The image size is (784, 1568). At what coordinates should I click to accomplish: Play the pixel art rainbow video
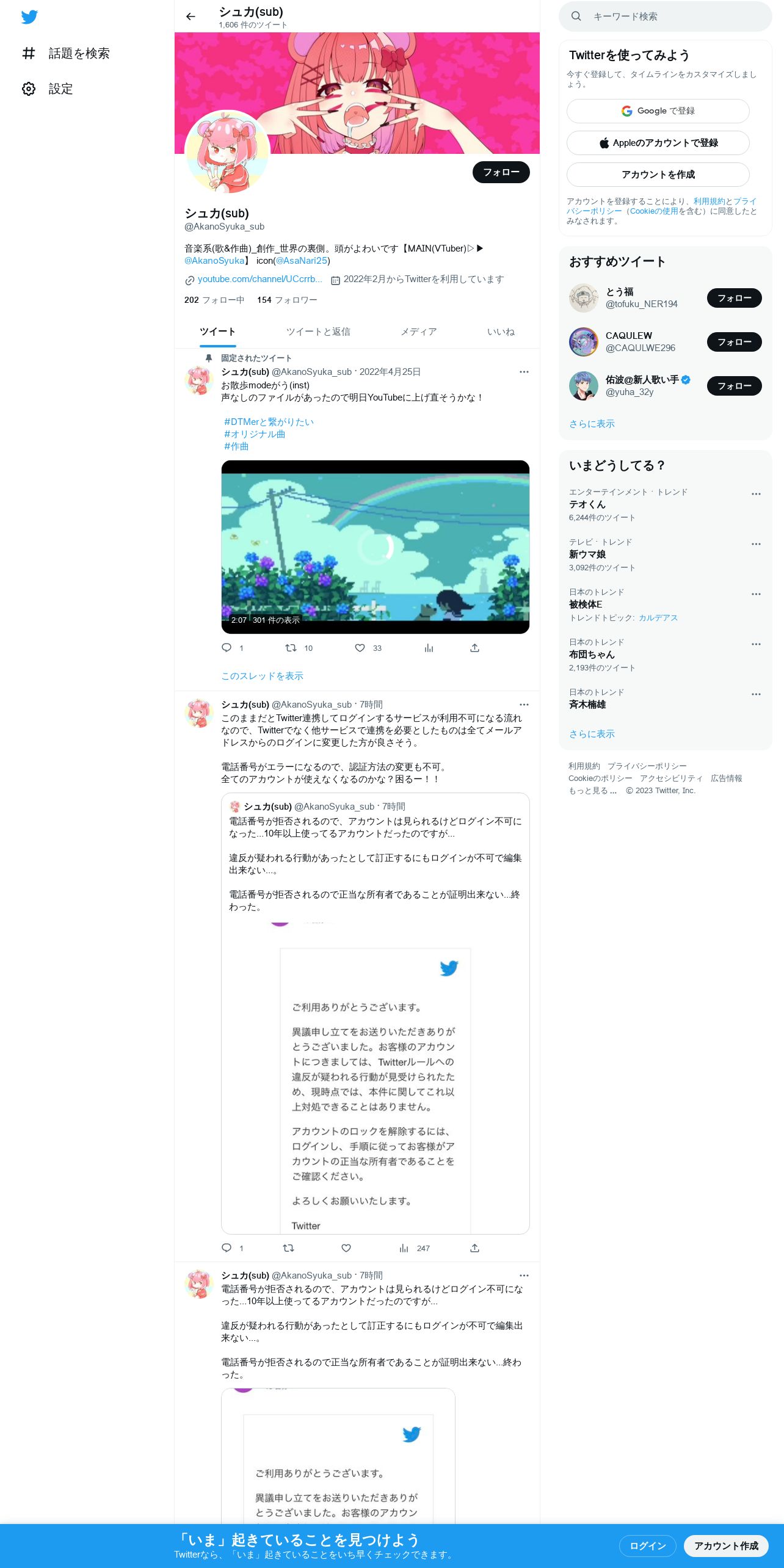[376, 547]
